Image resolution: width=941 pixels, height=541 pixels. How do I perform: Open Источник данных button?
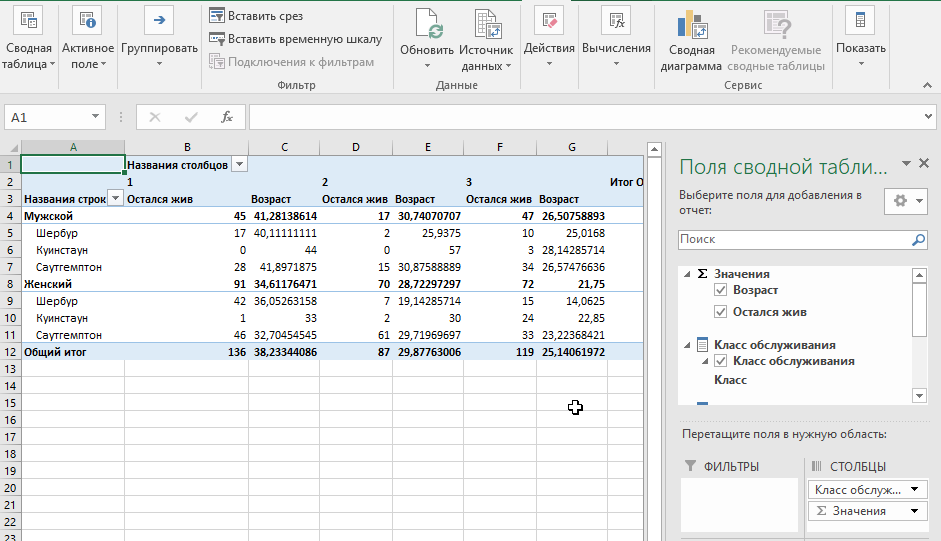point(486,39)
